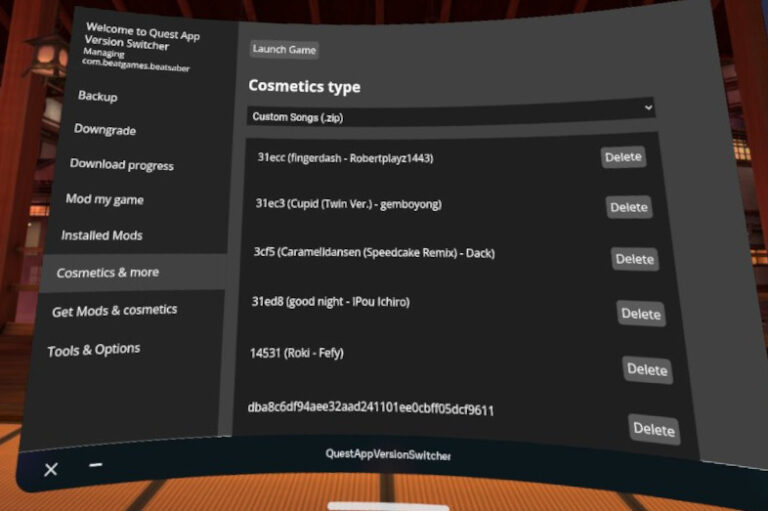The image size is (768, 511).
Task: Remove the 3cf5 Caramelldansen Speedcake Remix song
Action: (635, 259)
